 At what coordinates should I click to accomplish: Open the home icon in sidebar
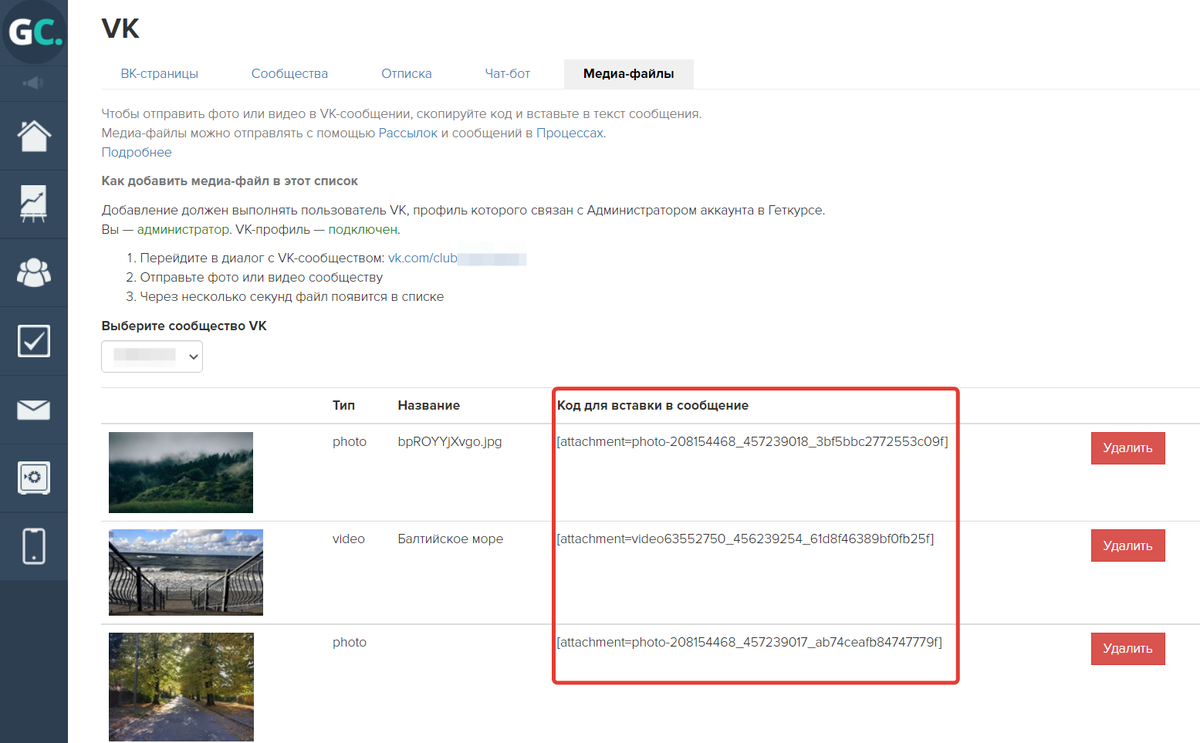(34, 135)
